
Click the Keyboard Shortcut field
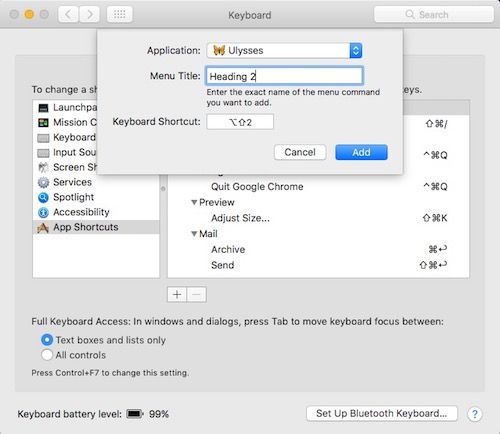pyautogui.click(x=240, y=122)
